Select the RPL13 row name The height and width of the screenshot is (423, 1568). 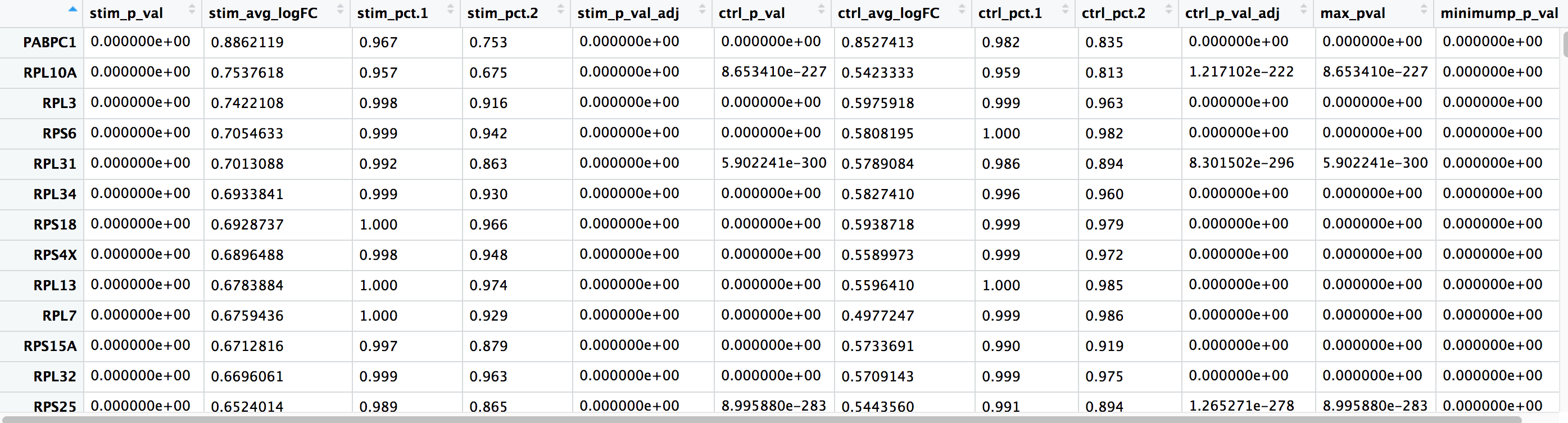click(55, 285)
